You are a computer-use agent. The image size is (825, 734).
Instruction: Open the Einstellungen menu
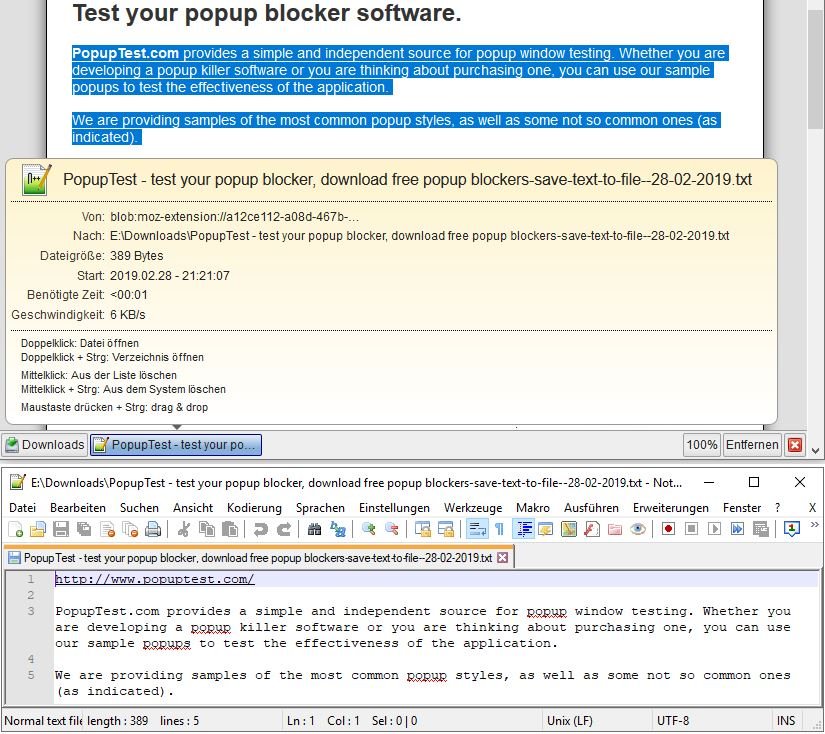click(x=394, y=508)
